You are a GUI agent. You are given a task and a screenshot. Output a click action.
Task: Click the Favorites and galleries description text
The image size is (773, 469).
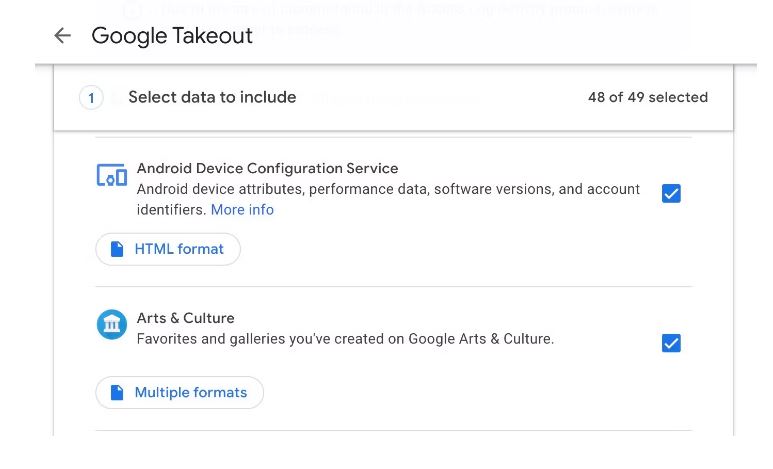tap(345, 339)
